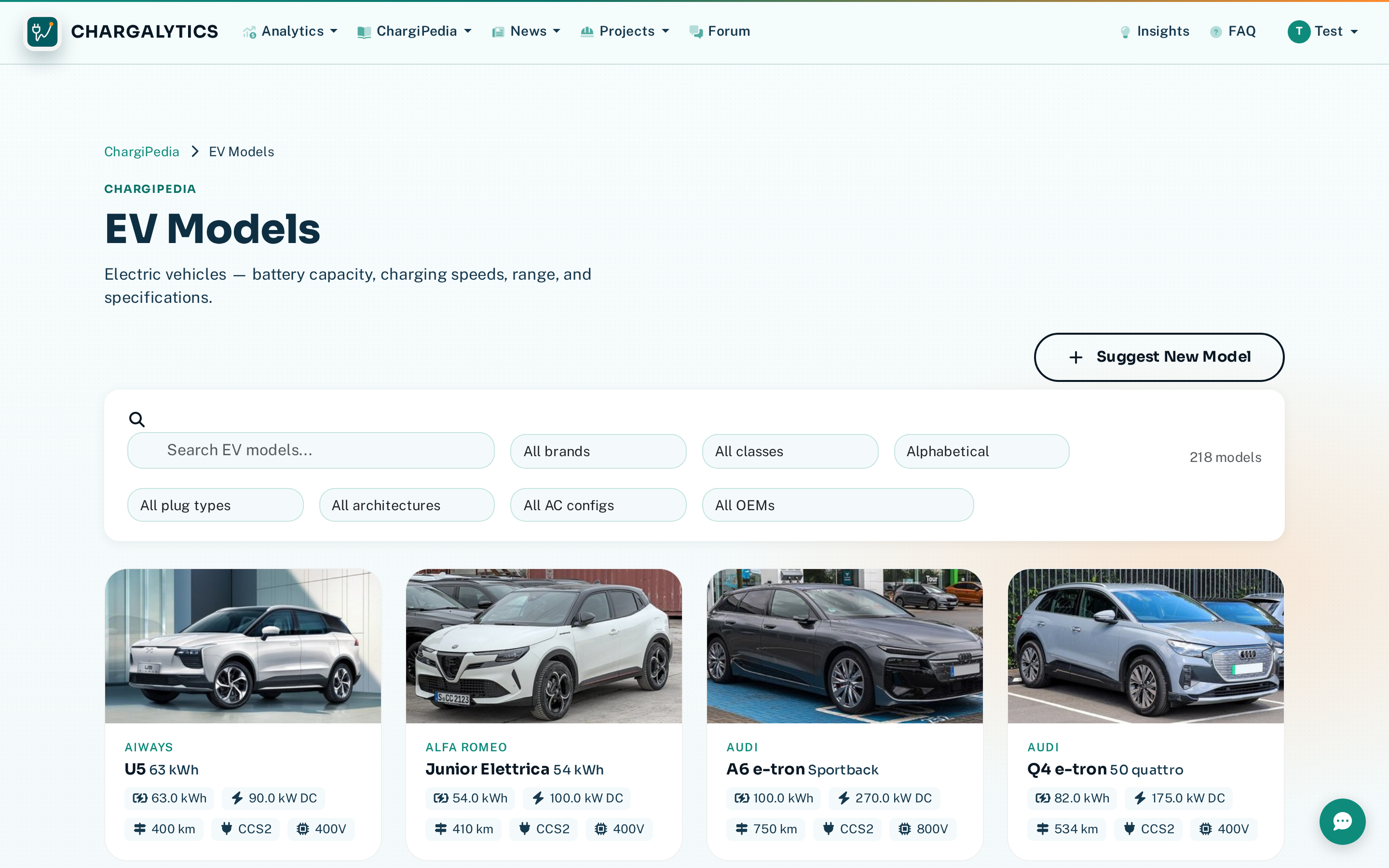Viewport: 1389px width, 868px height.
Task: Open the All OEMs filter dropdown
Action: 838,505
